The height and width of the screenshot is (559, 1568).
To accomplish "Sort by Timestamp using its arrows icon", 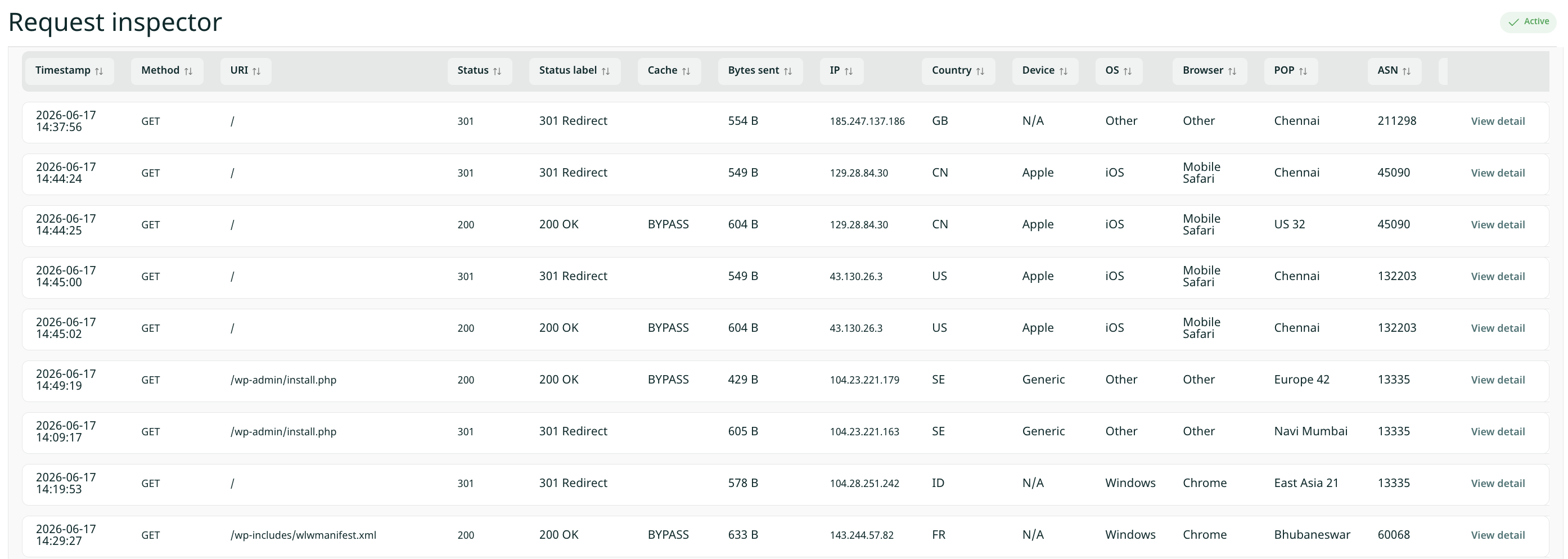I will [x=98, y=71].
